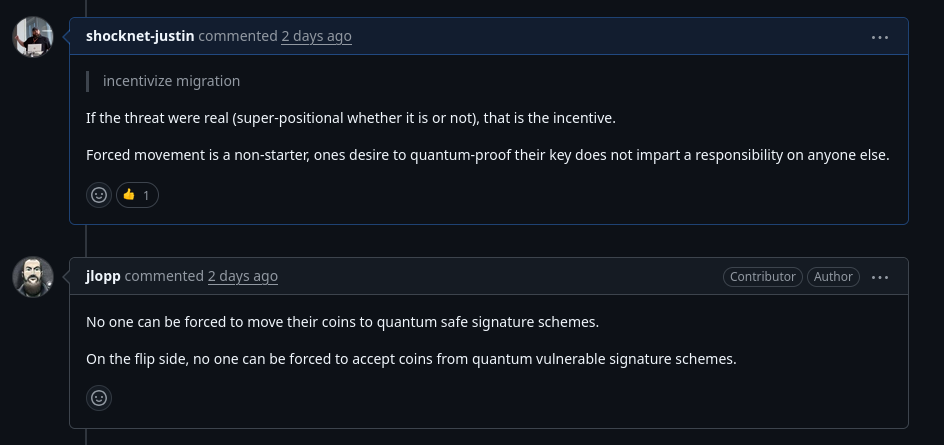Click the sentence starting 'If the threat were real'

tap(351, 118)
